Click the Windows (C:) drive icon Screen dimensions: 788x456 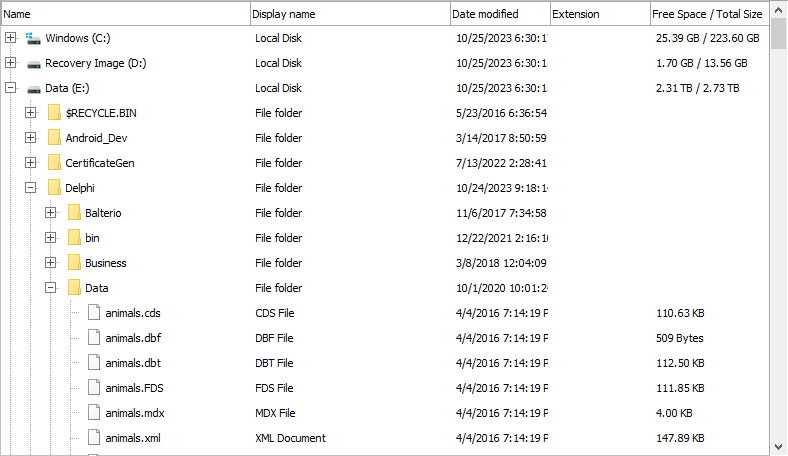pyautogui.click(x=33, y=38)
